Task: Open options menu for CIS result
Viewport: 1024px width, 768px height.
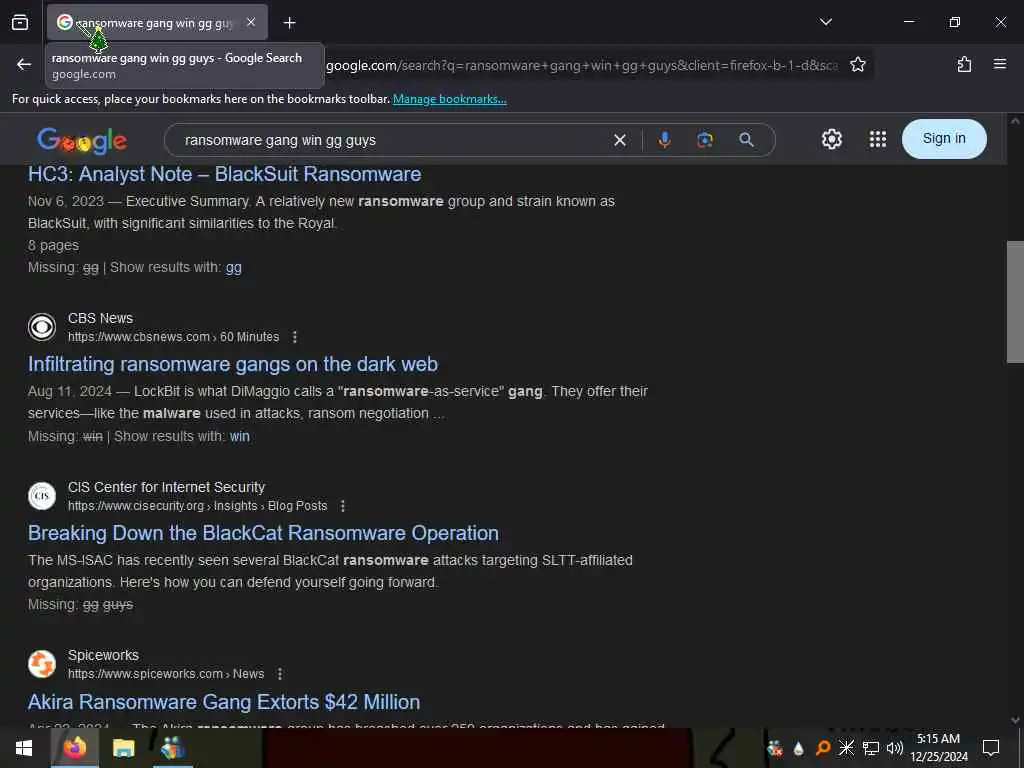Action: tap(343, 506)
